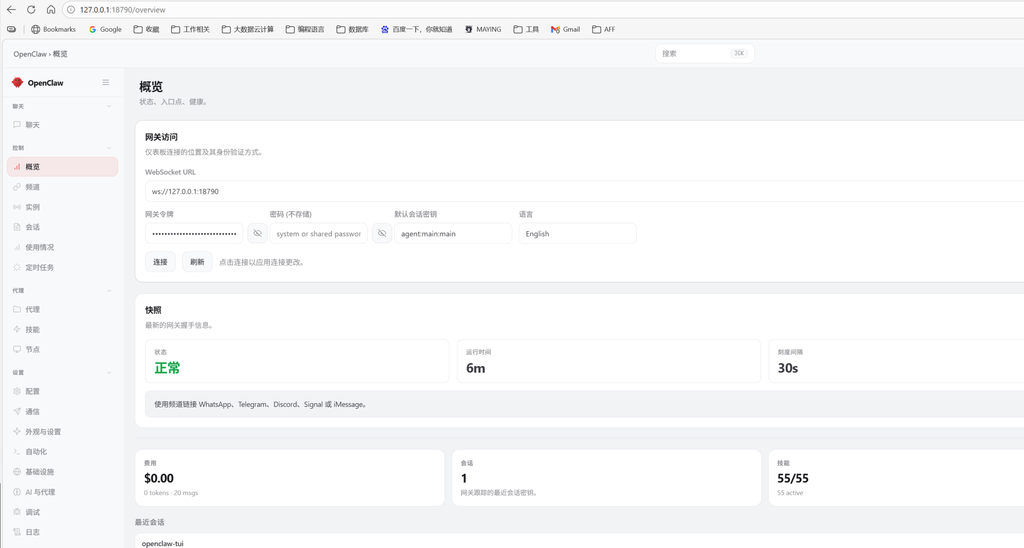Collapse the sidebar with the hamburger icon
This screenshot has height=548, width=1024.
pyautogui.click(x=106, y=83)
